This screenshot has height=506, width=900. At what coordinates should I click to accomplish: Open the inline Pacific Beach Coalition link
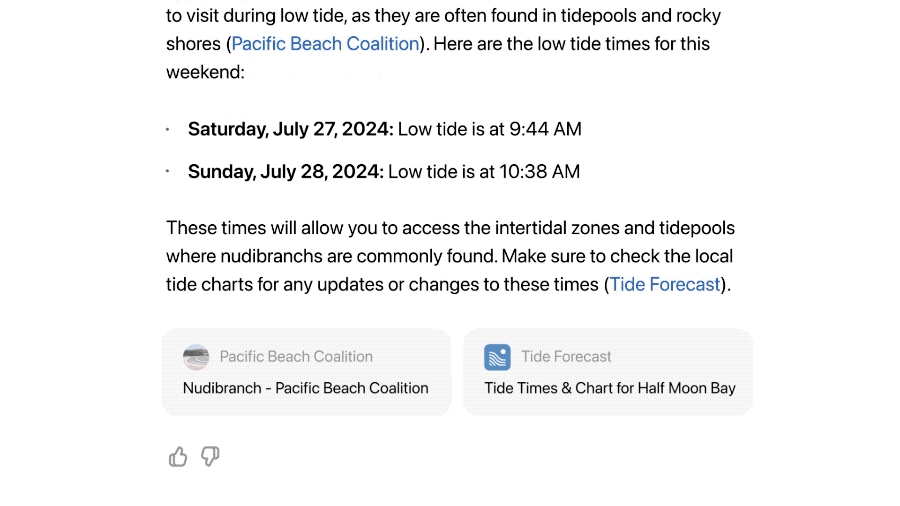click(325, 44)
